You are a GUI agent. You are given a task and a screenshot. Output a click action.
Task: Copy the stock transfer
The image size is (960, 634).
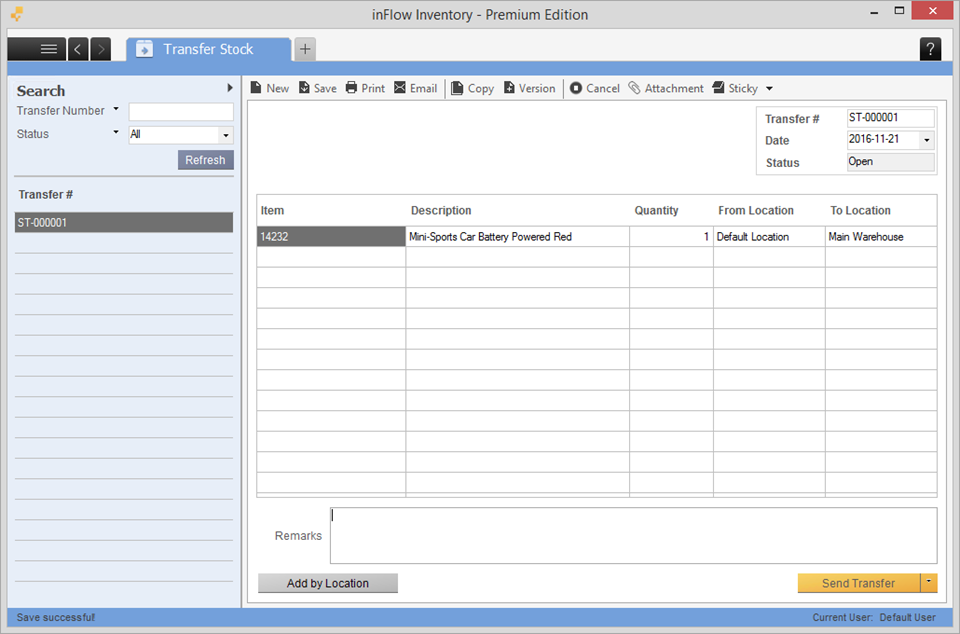click(472, 88)
